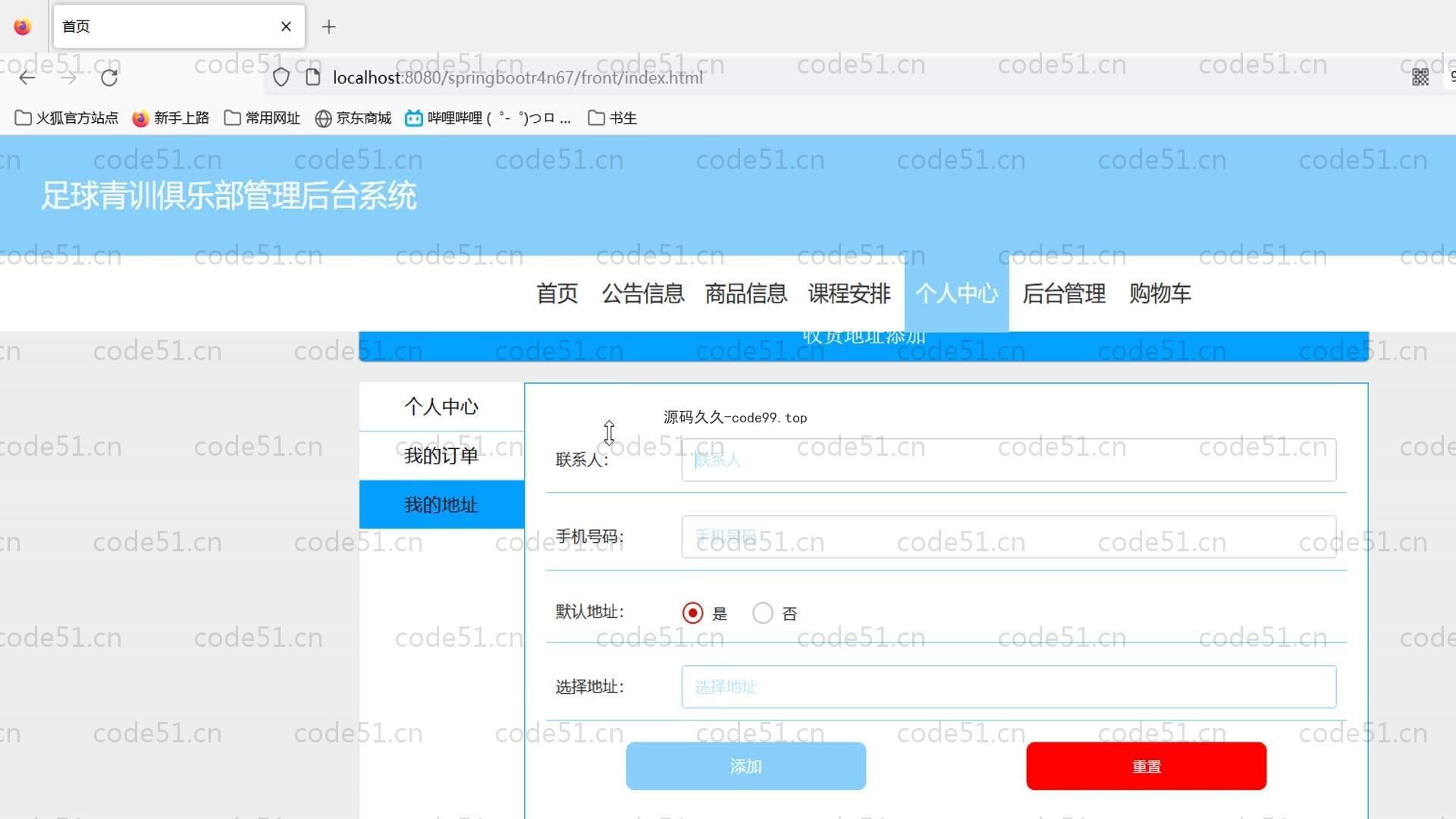1456x819 pixels.
Task: Open the 新手上路 bookmark
Action: [171, 118]
